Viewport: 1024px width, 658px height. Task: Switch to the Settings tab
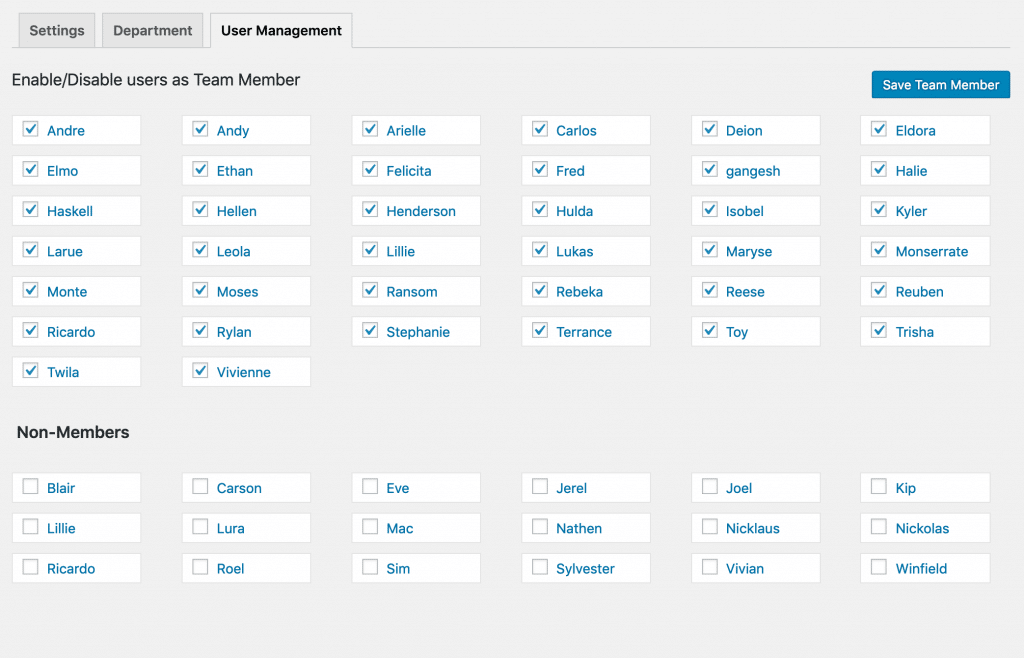56,30
